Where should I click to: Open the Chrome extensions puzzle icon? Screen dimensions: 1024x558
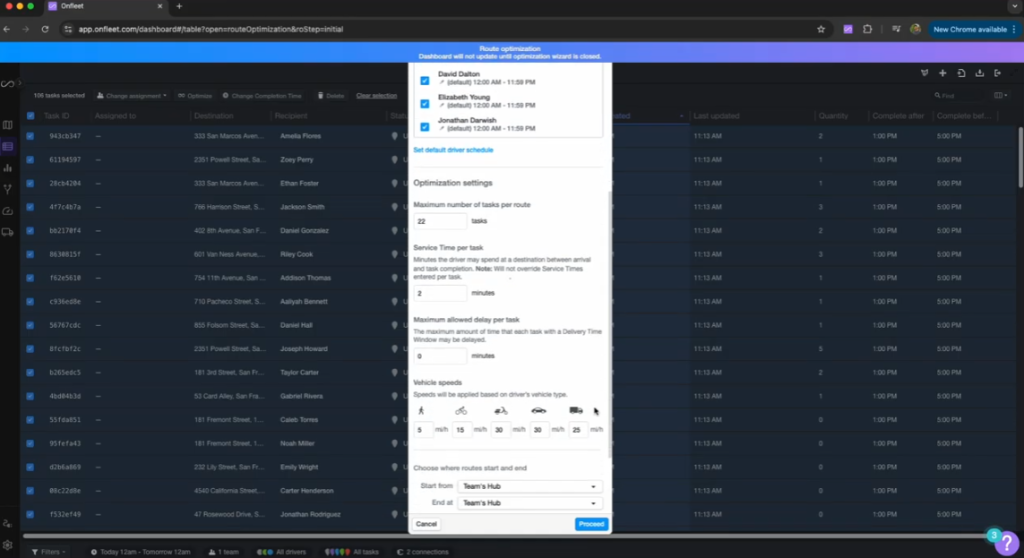pos(867,29)
